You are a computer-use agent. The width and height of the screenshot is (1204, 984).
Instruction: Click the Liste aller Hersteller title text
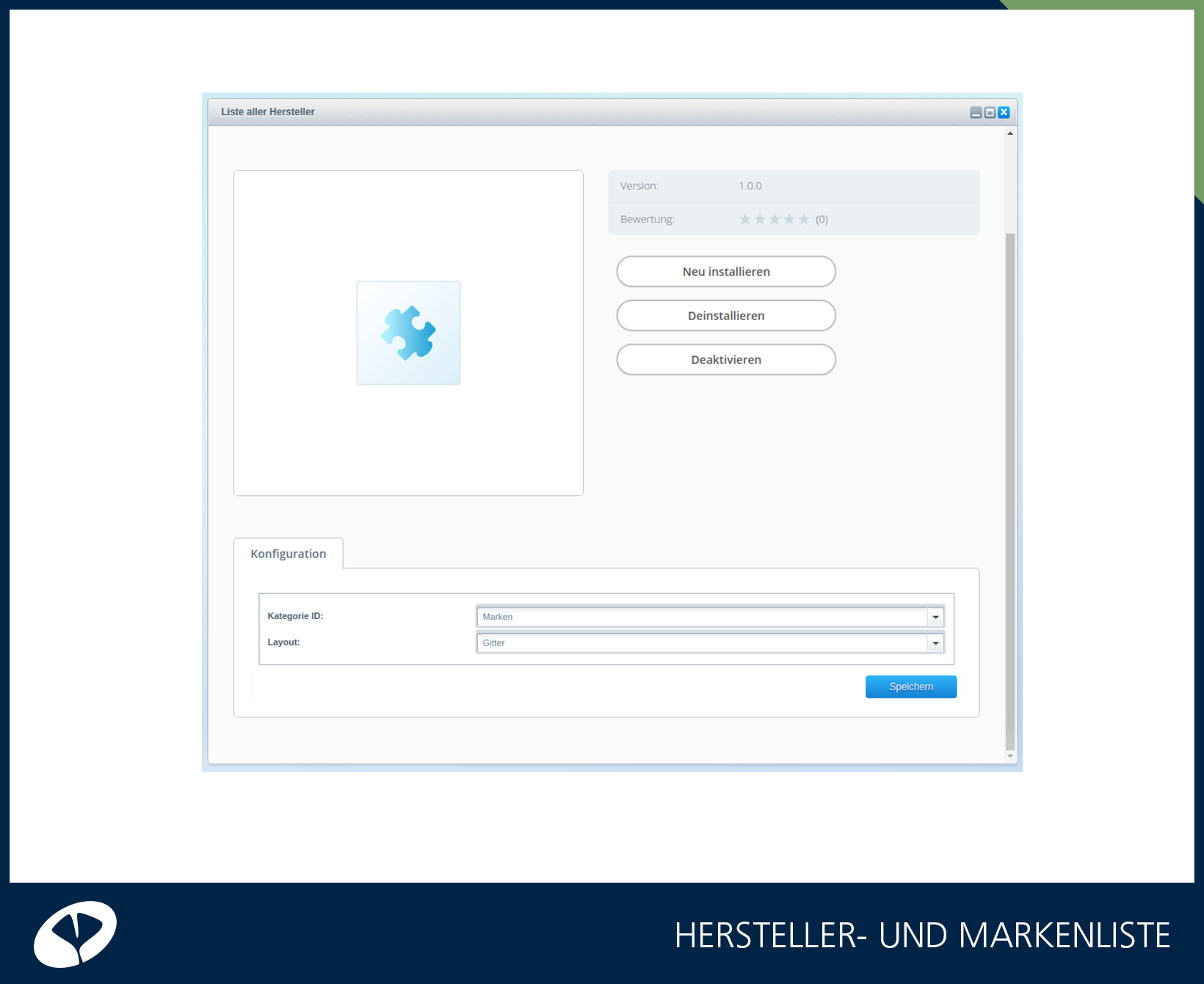click(267, 112)
